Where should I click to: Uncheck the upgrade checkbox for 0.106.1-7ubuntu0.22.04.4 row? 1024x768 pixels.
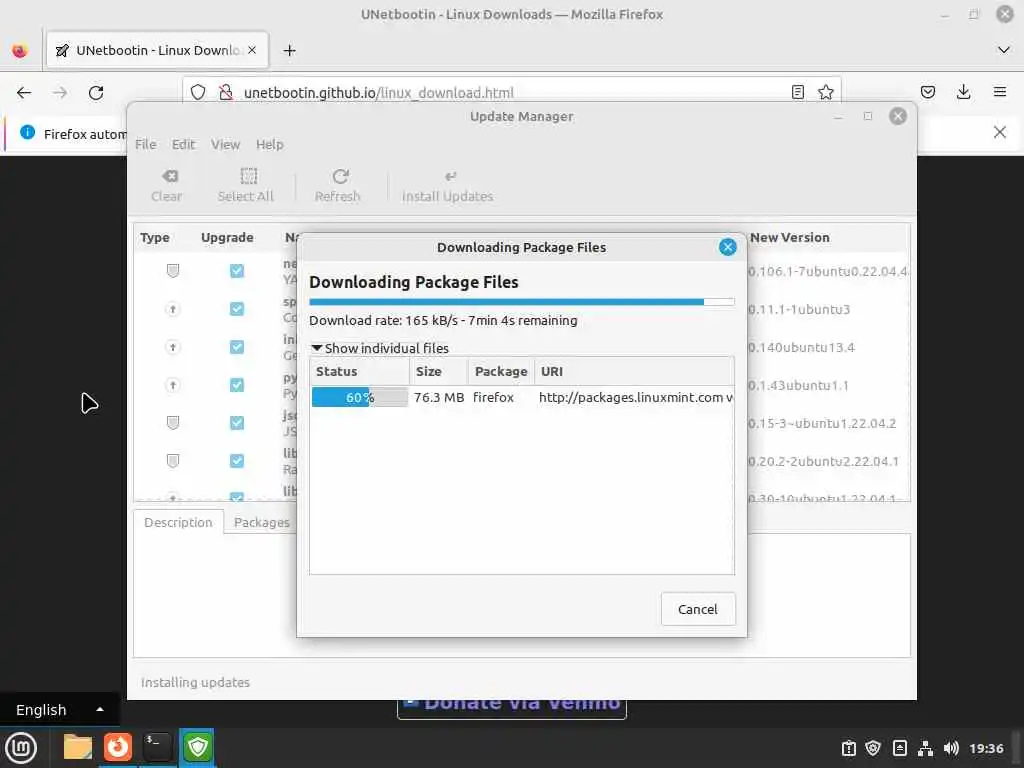(236, 270)
